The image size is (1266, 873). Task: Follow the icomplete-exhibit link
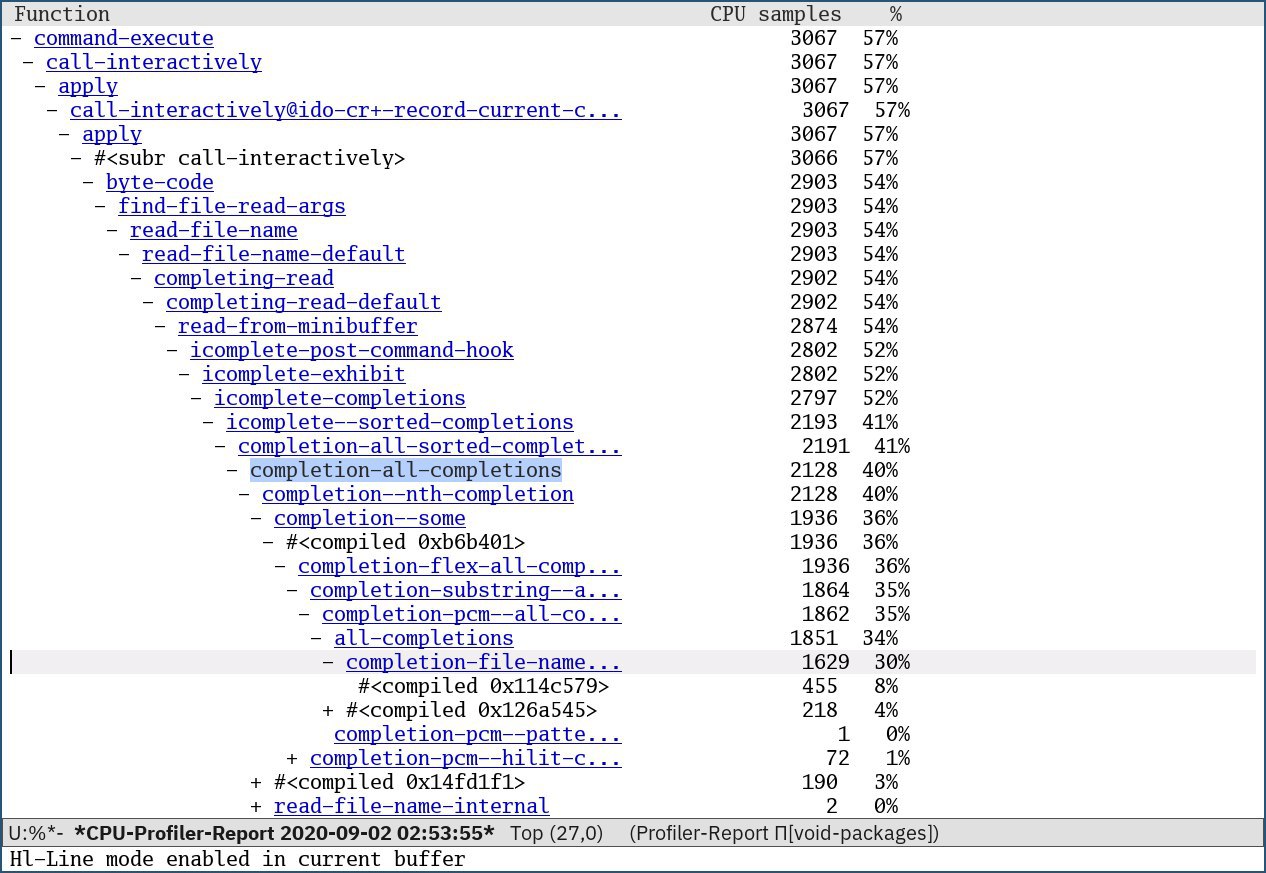(304, 374)
